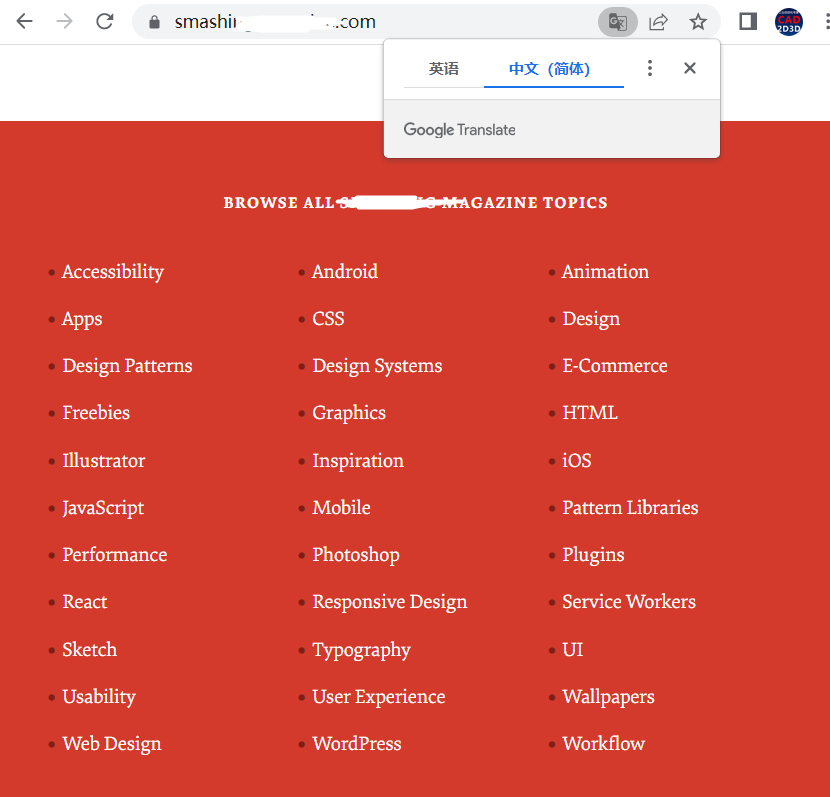Click the User Experience link
This screenshot has width=830, height=797.
click(x=378, y=698)
